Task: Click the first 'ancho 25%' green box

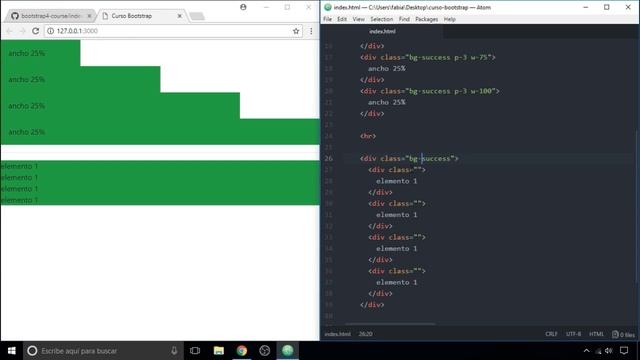Action: [40, 53]
